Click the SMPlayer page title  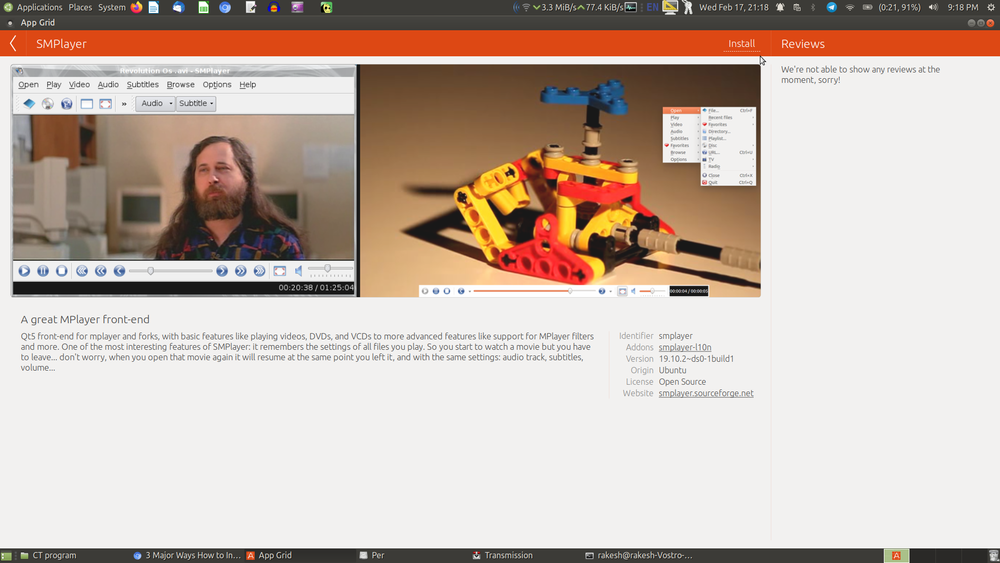click(x=61, y=44)
